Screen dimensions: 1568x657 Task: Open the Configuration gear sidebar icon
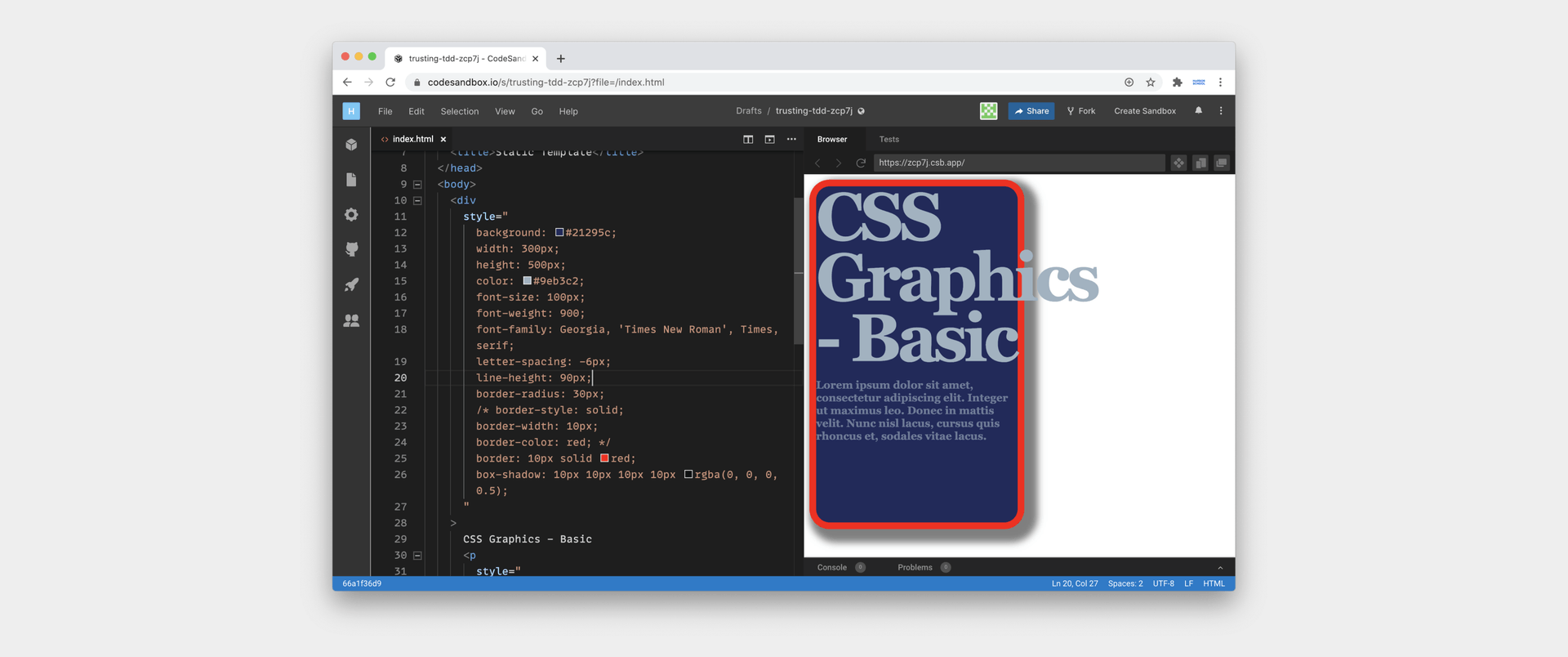(351, 214)
